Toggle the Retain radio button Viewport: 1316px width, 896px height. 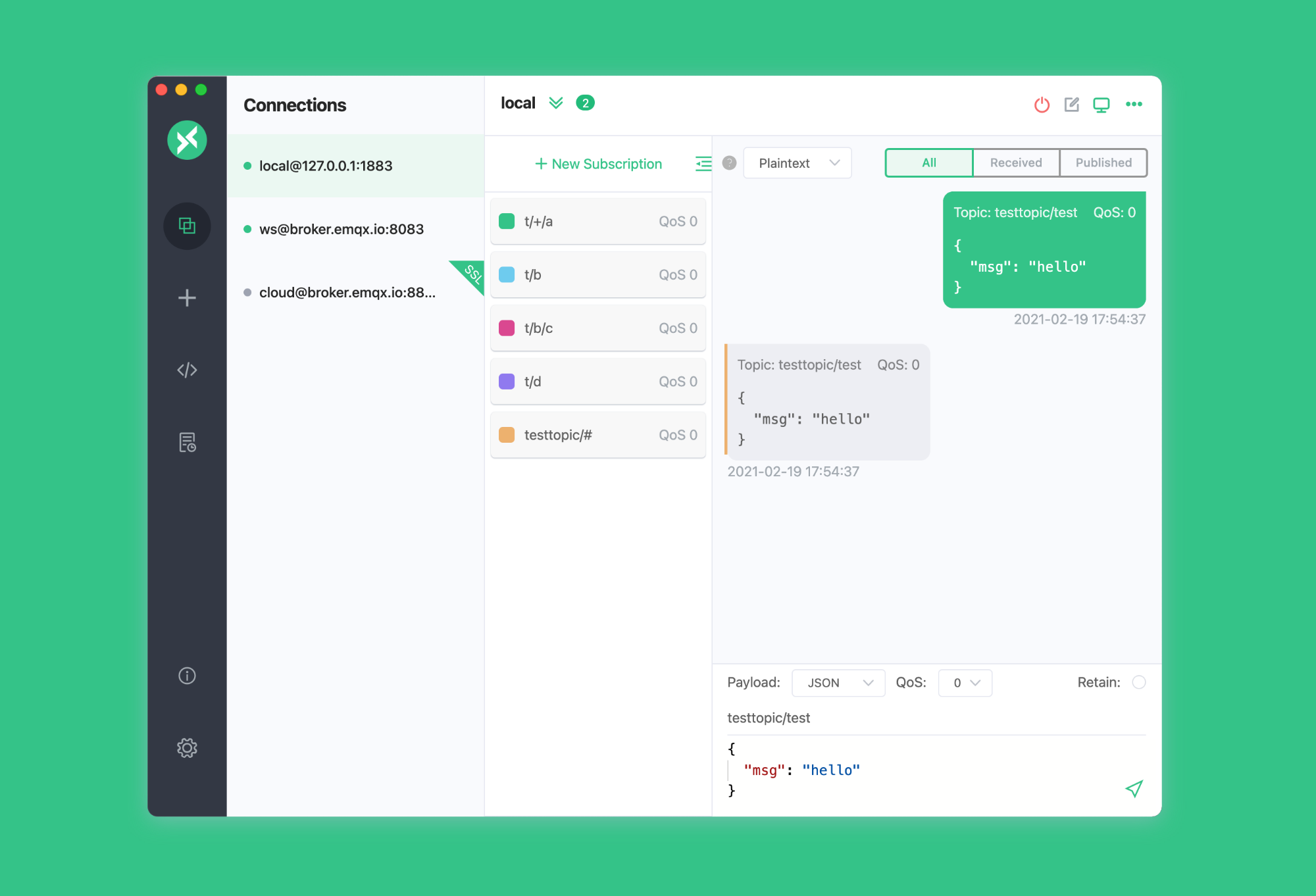point(1139,682)
